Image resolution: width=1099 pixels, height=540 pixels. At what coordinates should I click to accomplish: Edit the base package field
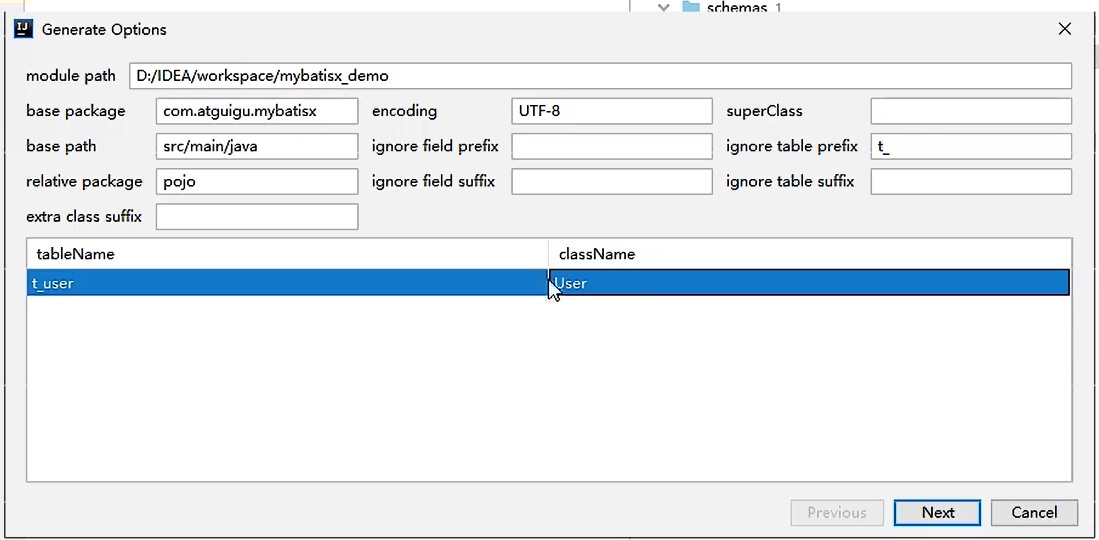(x=257, y=111)
